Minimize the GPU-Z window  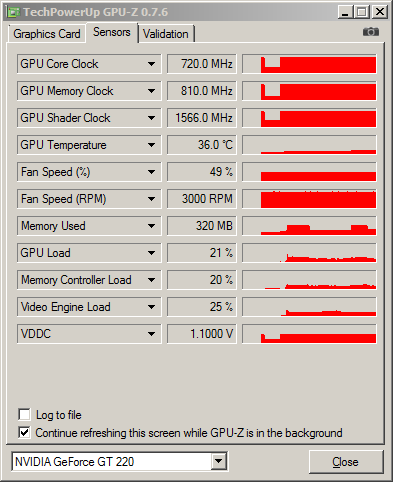[x=345, y=12]
